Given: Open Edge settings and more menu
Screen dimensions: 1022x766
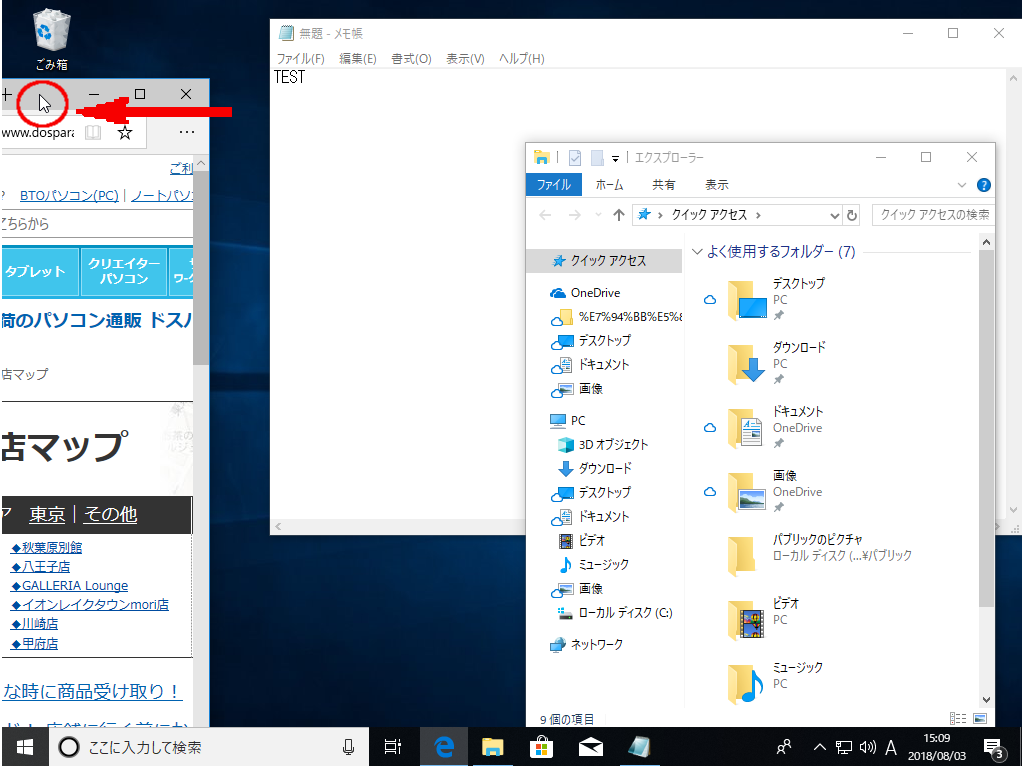Looking at the screenshot, I should pyautogui.click(x=186, y=132).
